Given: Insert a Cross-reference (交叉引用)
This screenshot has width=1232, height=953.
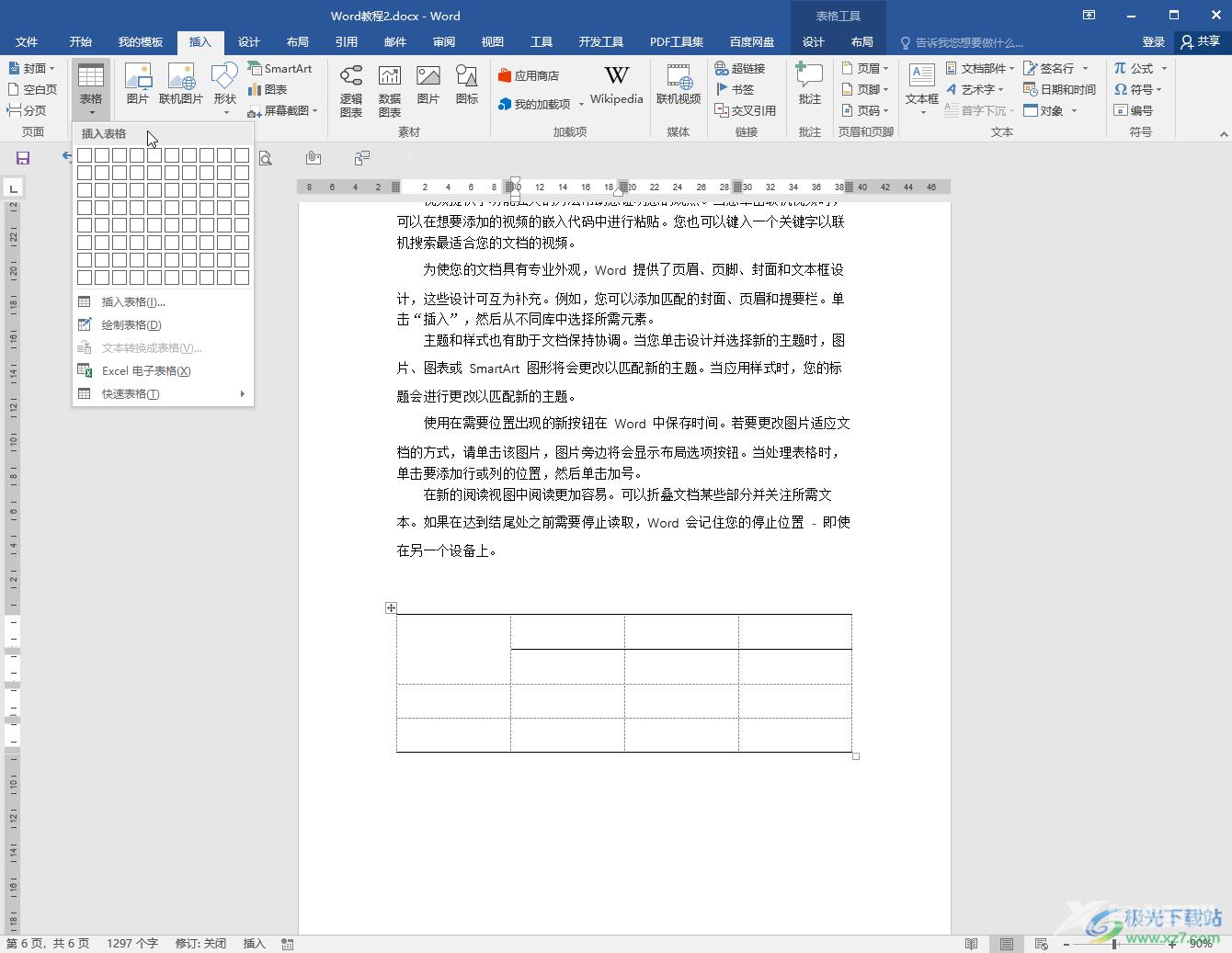Looking at the screenshot, I should [746, 110].
